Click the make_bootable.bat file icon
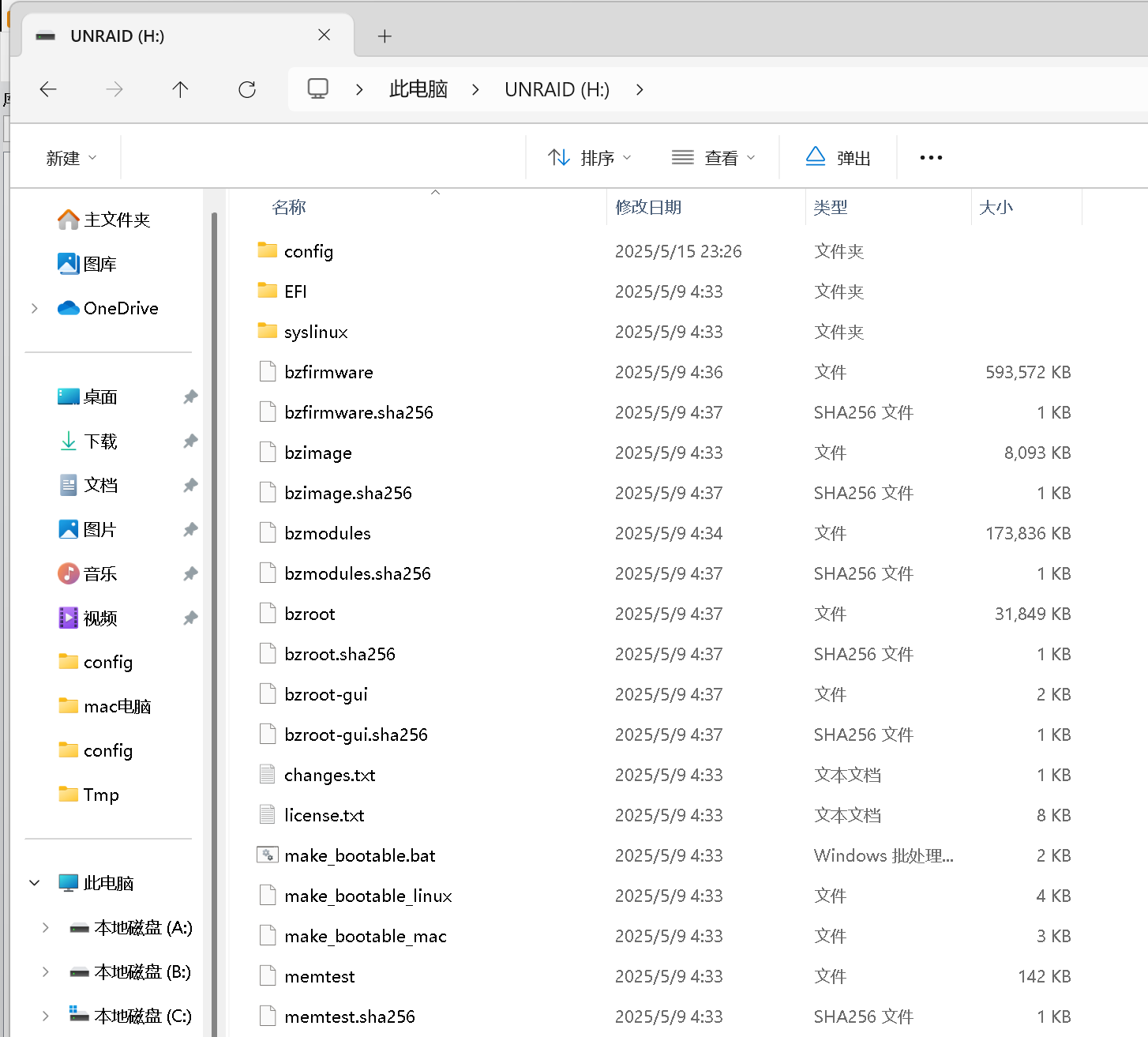 click(268, 855)
